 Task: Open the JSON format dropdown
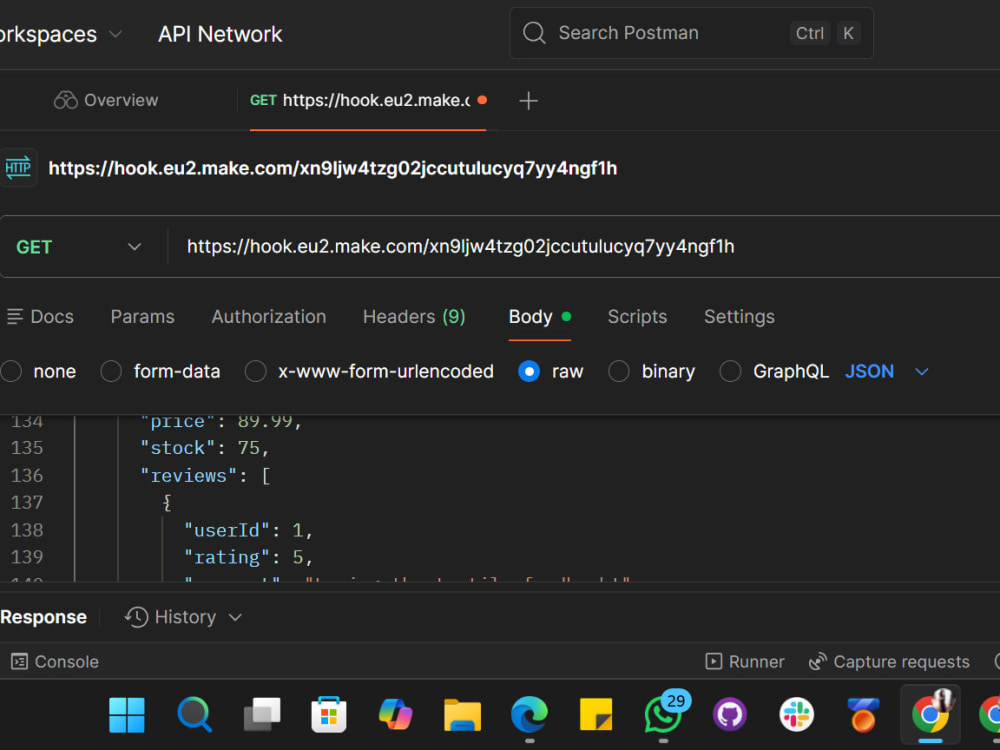(x=886, y=371)
